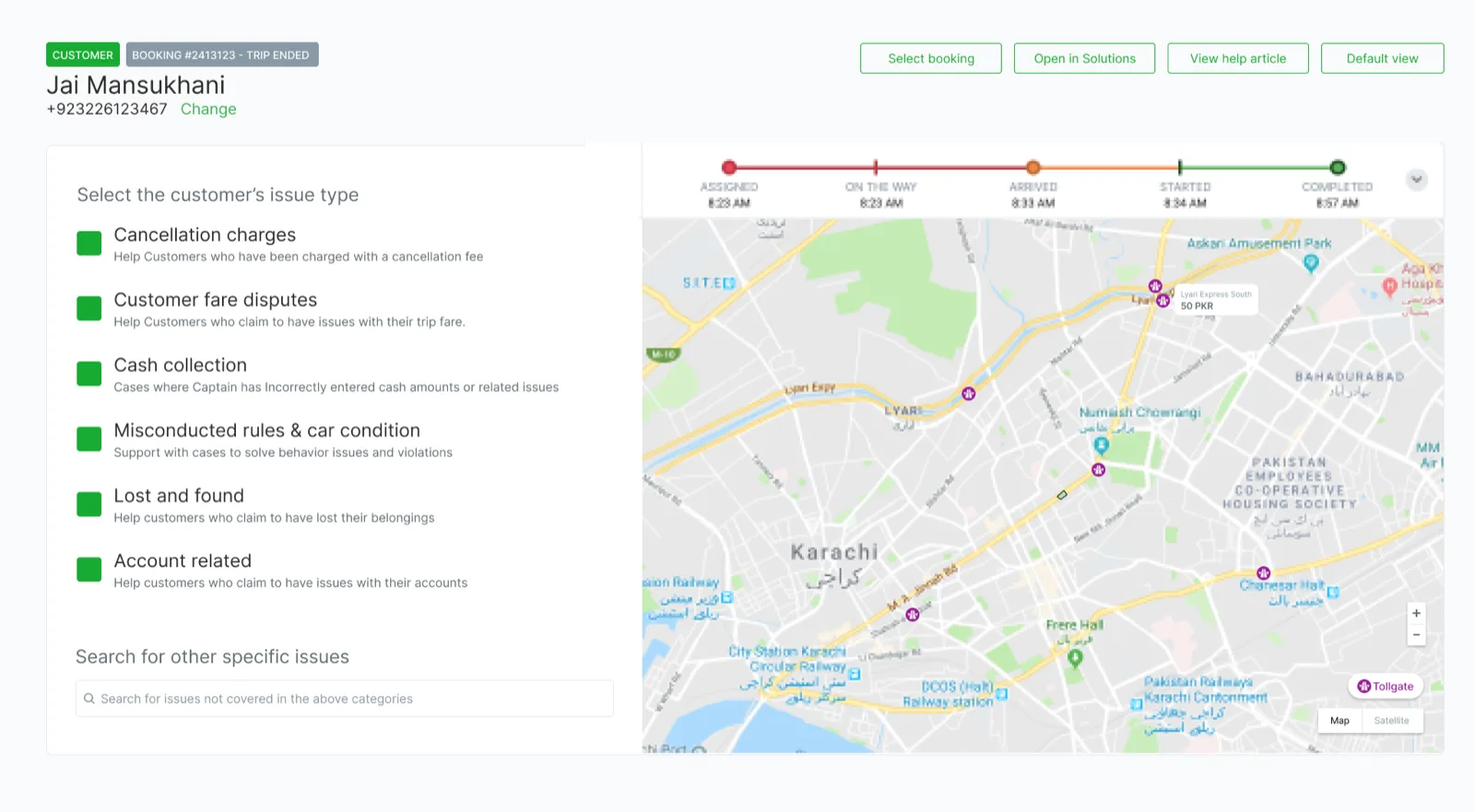Click the Customer fare disputes title
The height and width of the screenshot is (812, 1475).
pyautogui.click(x=216, y=300)
